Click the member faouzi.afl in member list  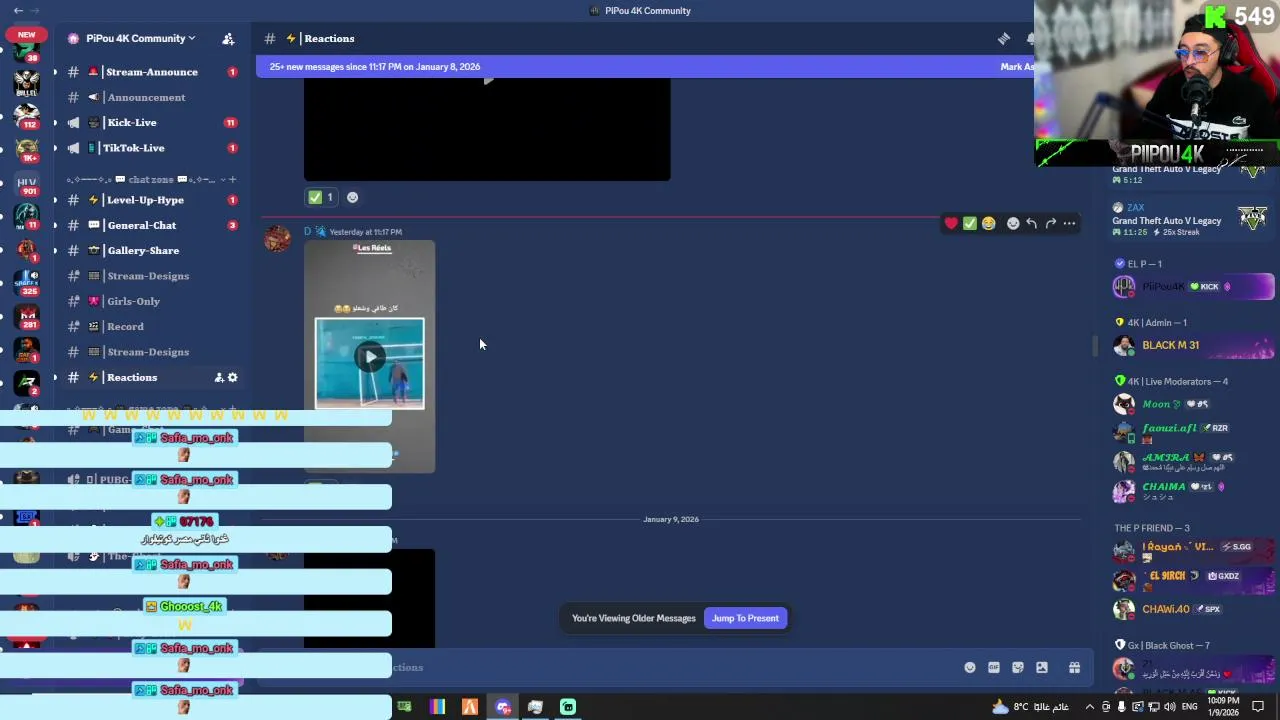[1192, 432]
